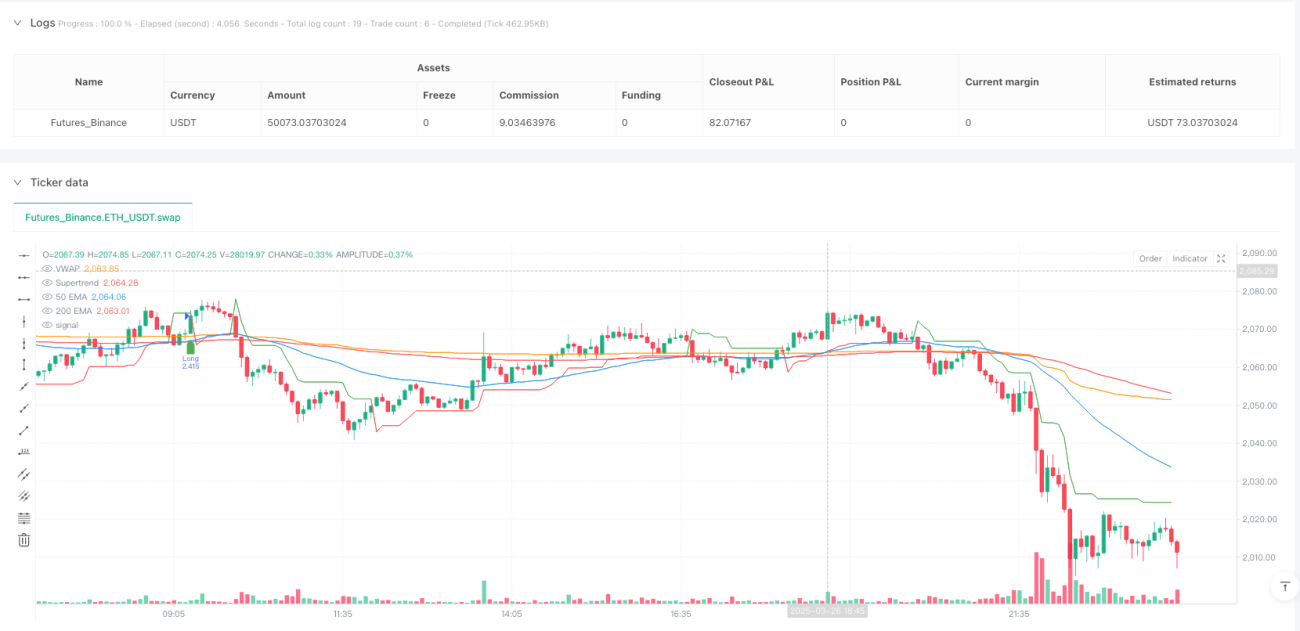Image resolution: width=1300 pixels, height=631 pixels.
Task: Select the vertical straight line tool
Action: pyautogui.click(x=24, y=321)
